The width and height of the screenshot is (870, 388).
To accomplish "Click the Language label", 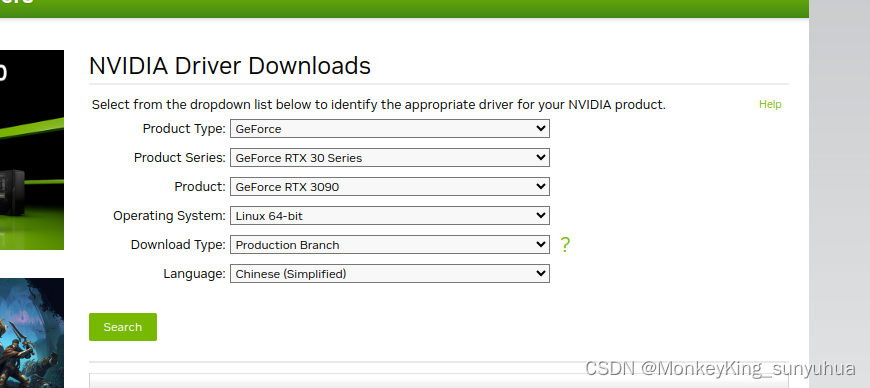I will point(194,274).
